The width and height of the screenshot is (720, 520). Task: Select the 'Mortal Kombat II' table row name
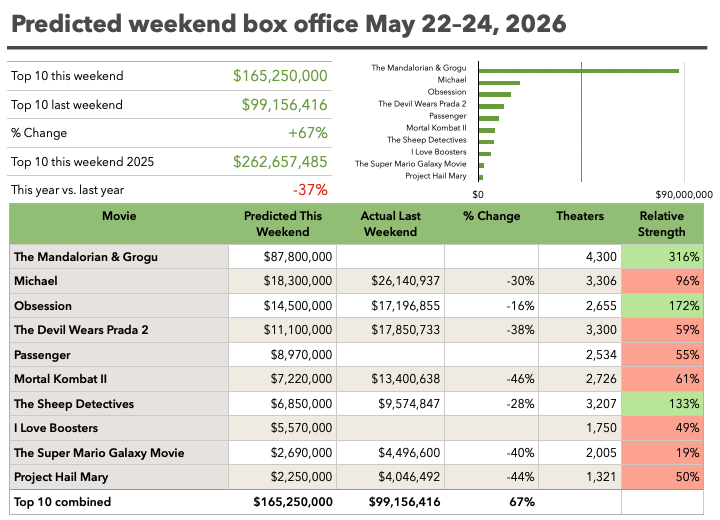coord(60,379)
